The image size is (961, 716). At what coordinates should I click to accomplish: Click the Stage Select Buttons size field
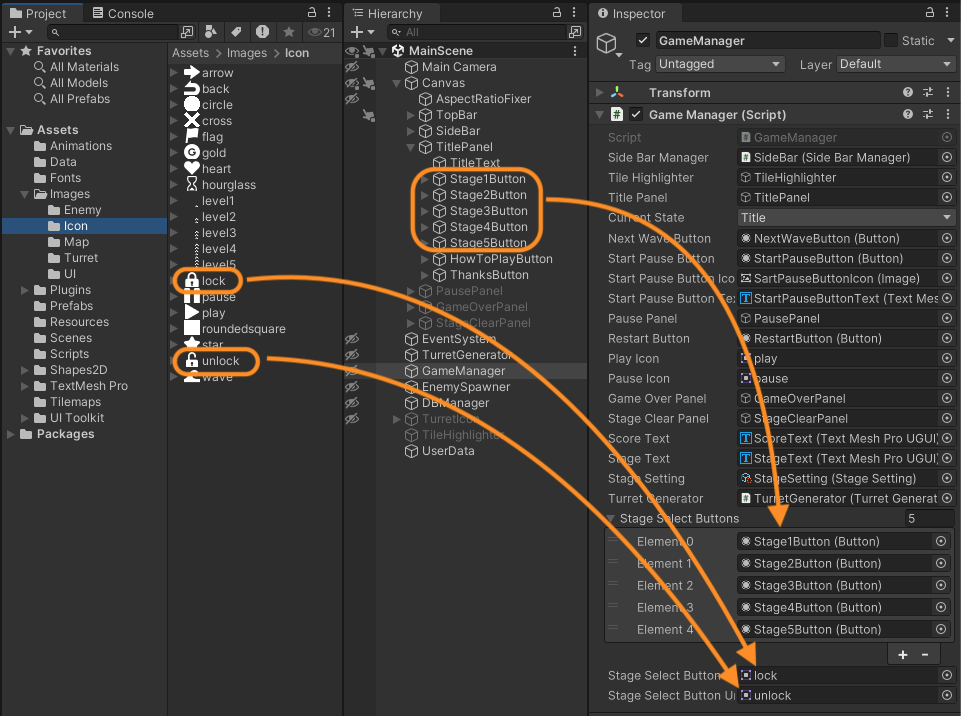(929, 519)
